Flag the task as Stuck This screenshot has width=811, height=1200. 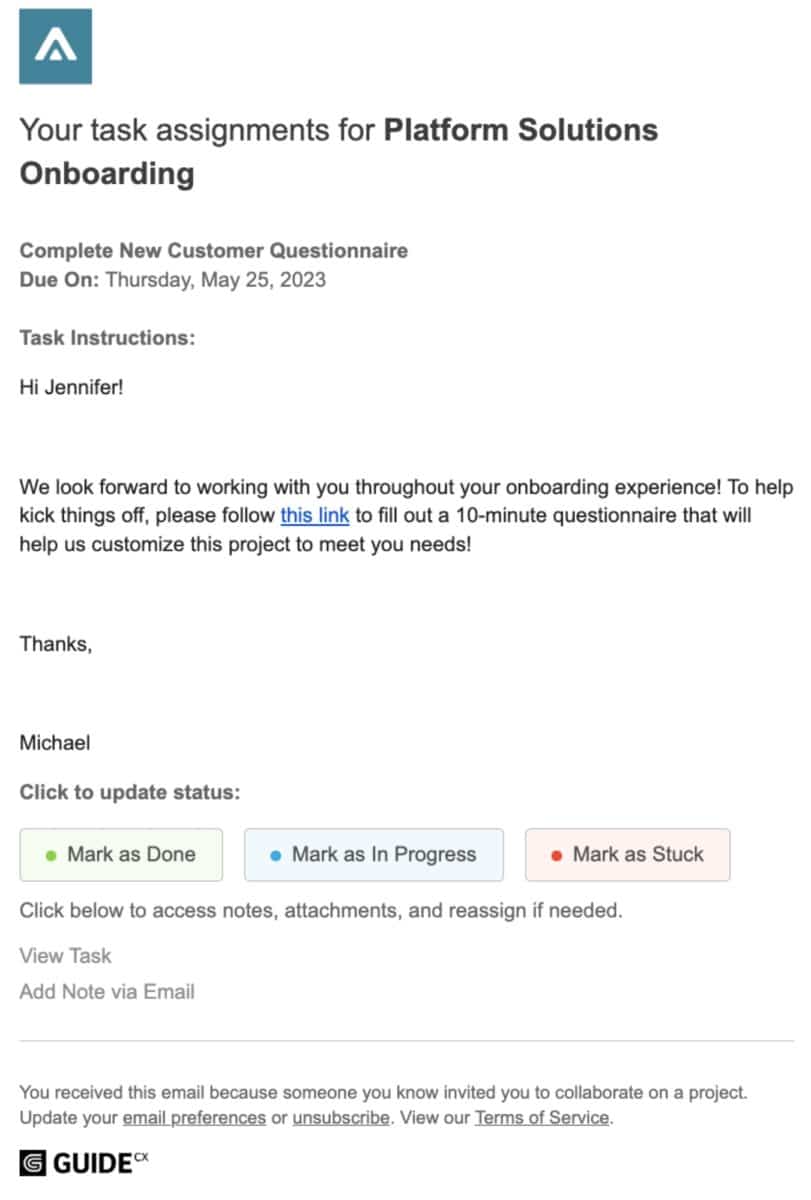pos(628,855)
